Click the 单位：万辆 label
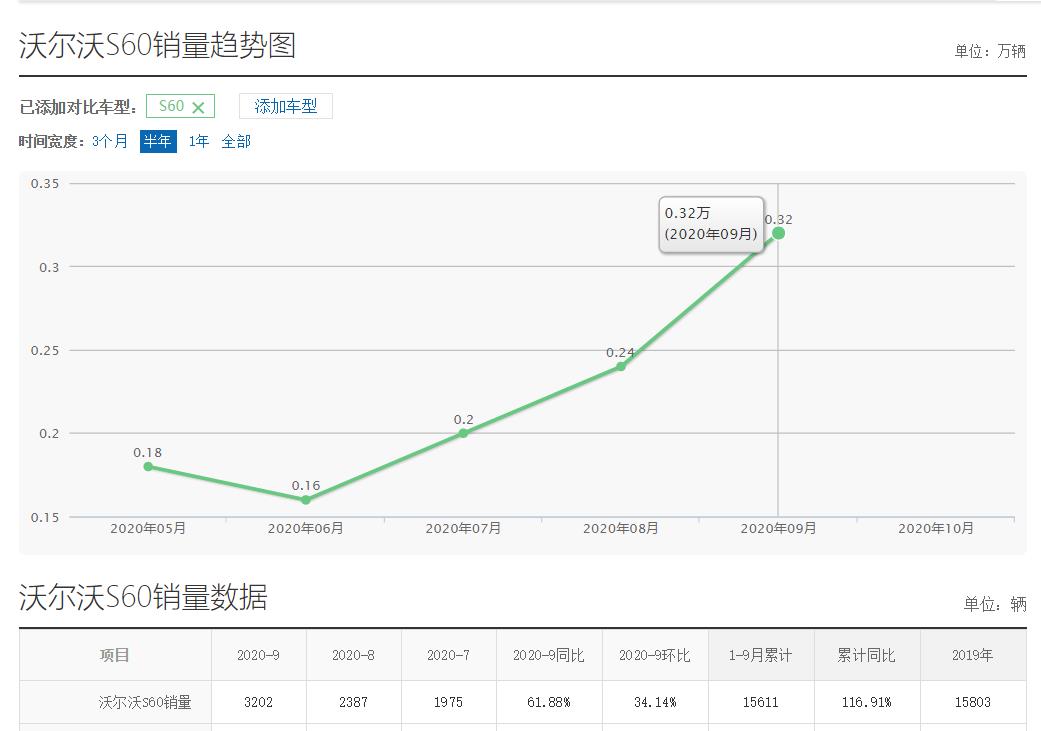Image resolution: width=1041 pixels, height=731 pixels. [x=990, y=51]
